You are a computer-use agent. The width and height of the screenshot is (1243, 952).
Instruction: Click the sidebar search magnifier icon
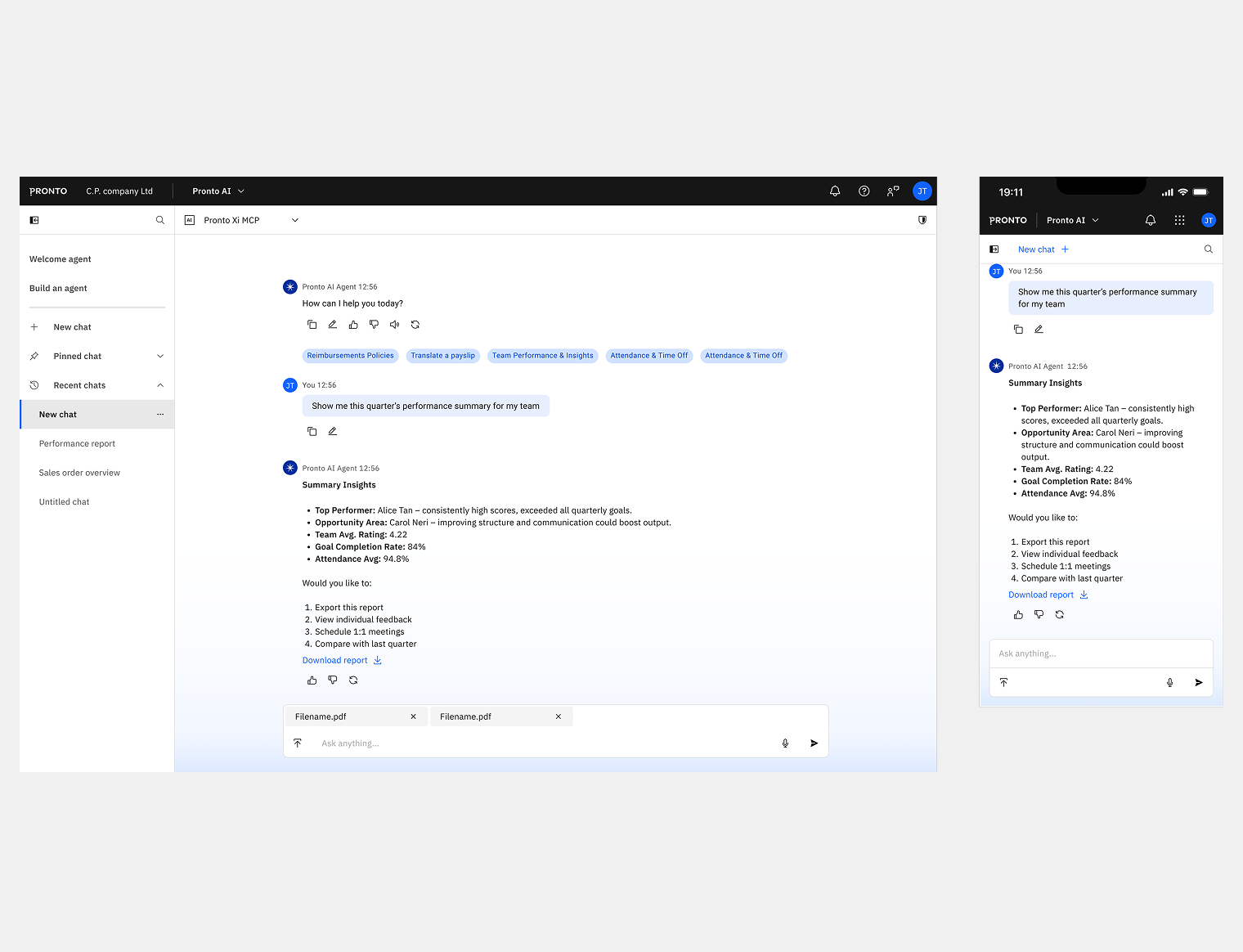click(x=160, y=220)
